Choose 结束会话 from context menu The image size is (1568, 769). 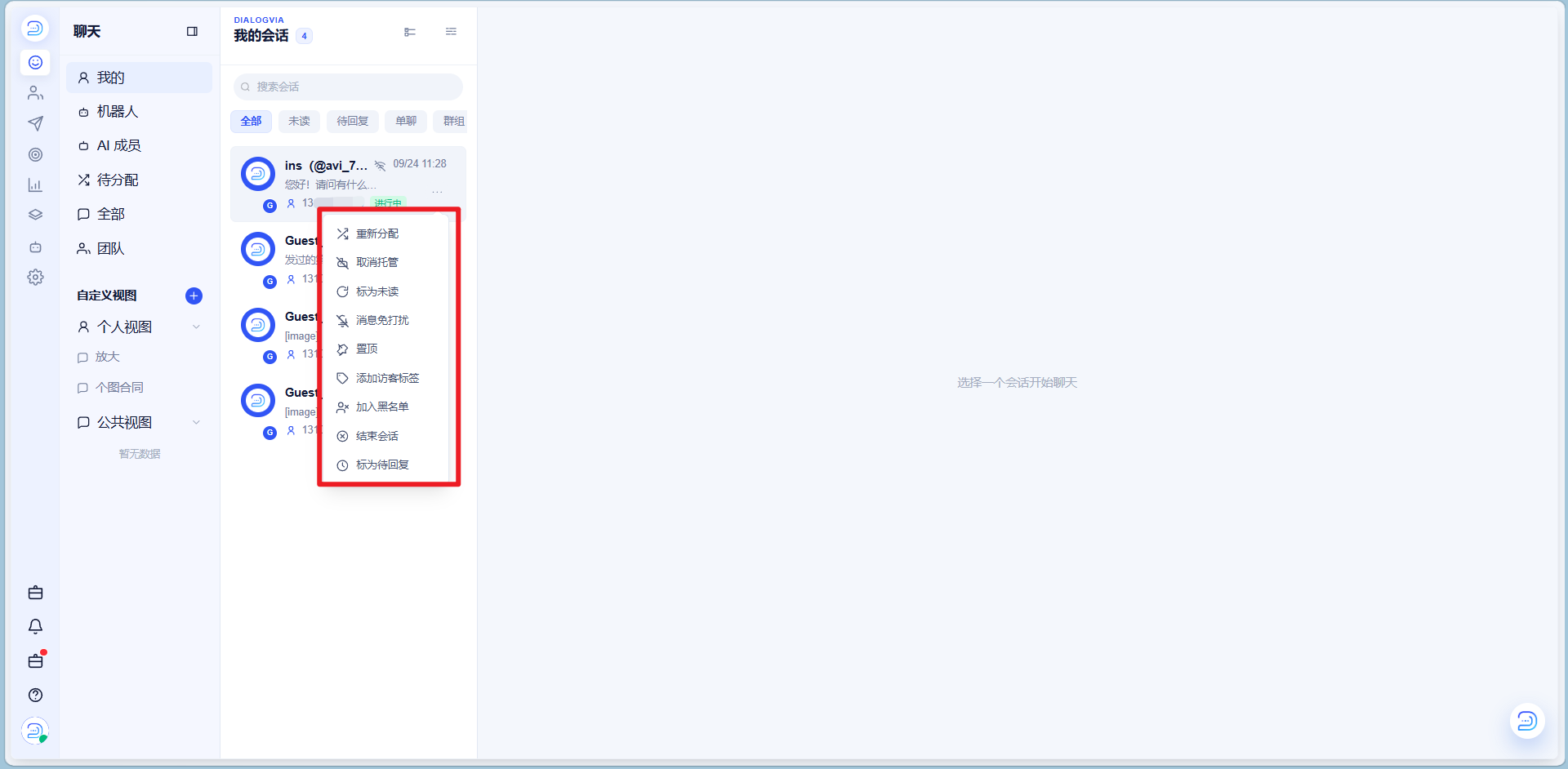click(385, 436)
